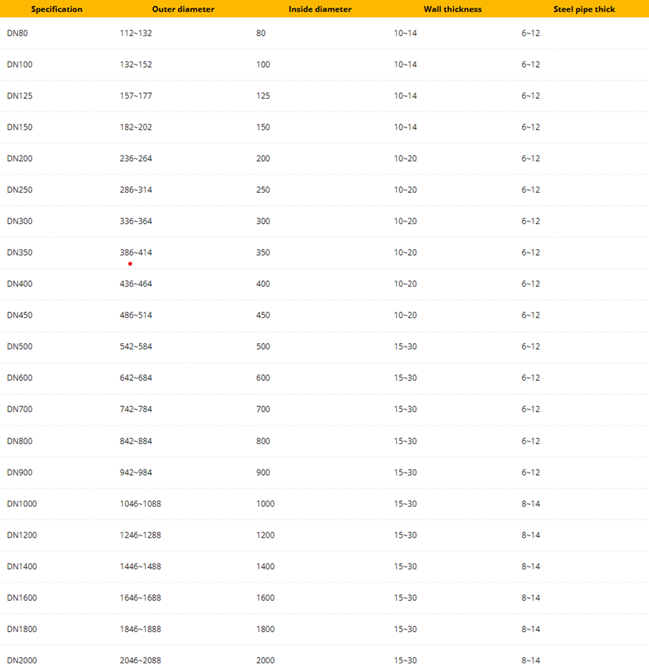Select the DN80 specification cell
649x664 pixels.
(x=18, y=33)
